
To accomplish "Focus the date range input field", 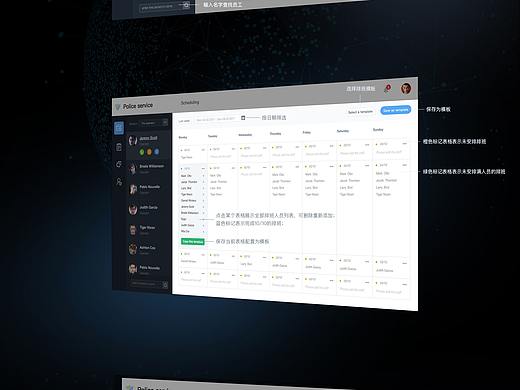I will coord(217,119).
